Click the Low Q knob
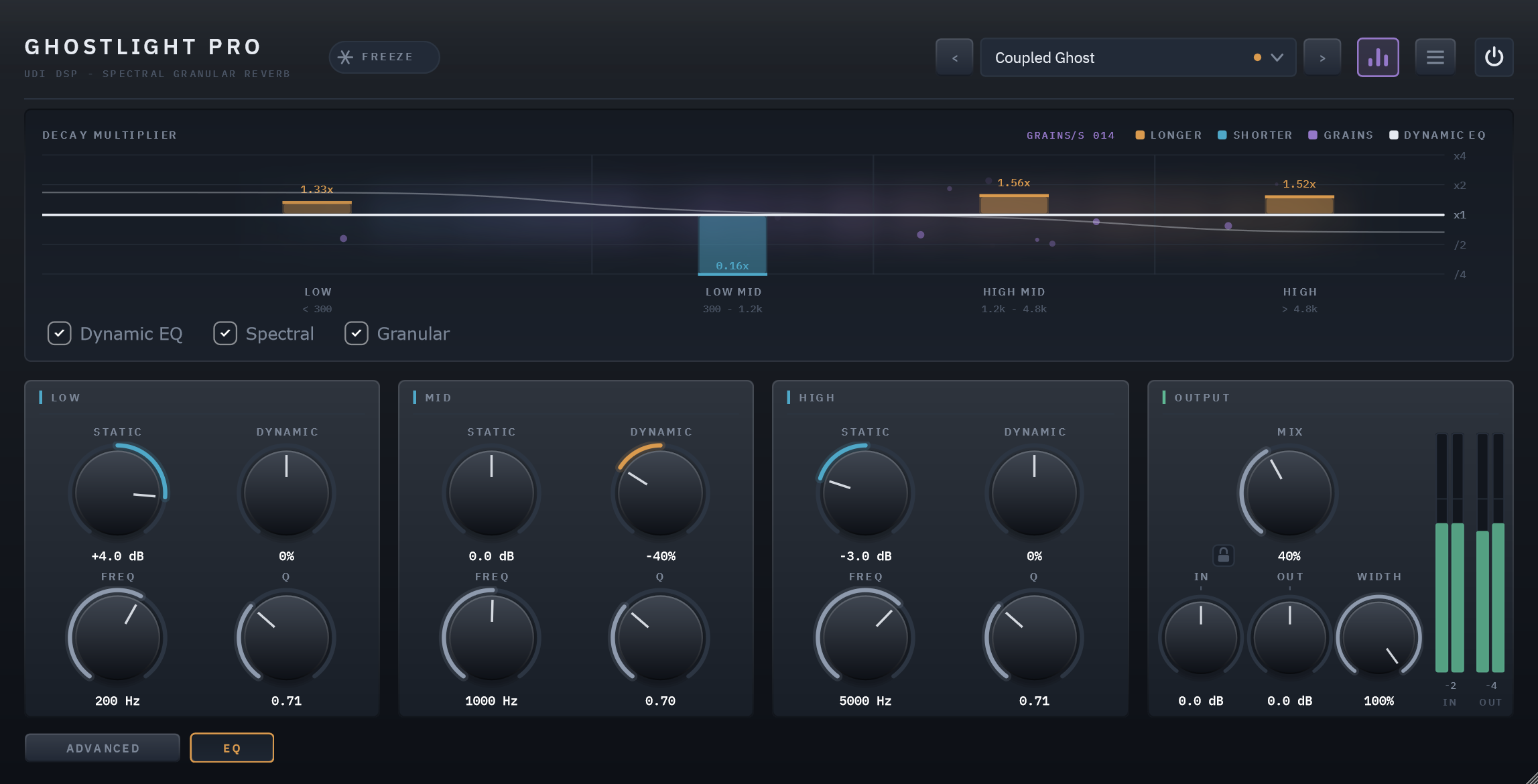Viewport: 1538px width, 784px height. click(x=286, y=637)
